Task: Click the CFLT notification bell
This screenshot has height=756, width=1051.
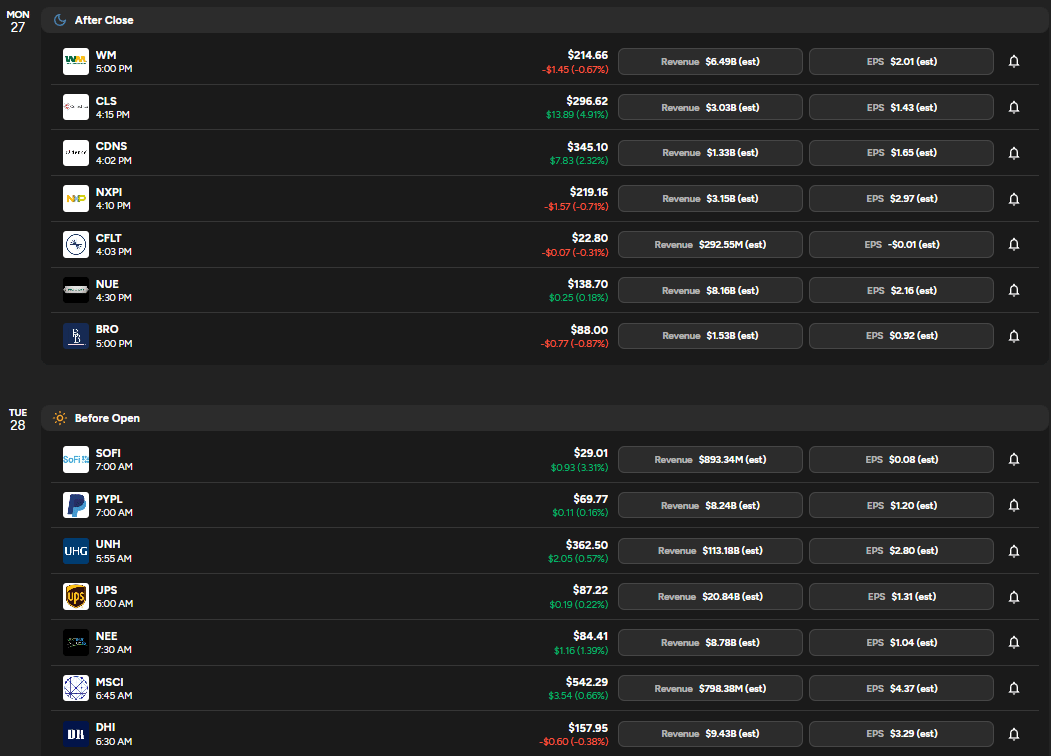Action: coord(1013,245)
